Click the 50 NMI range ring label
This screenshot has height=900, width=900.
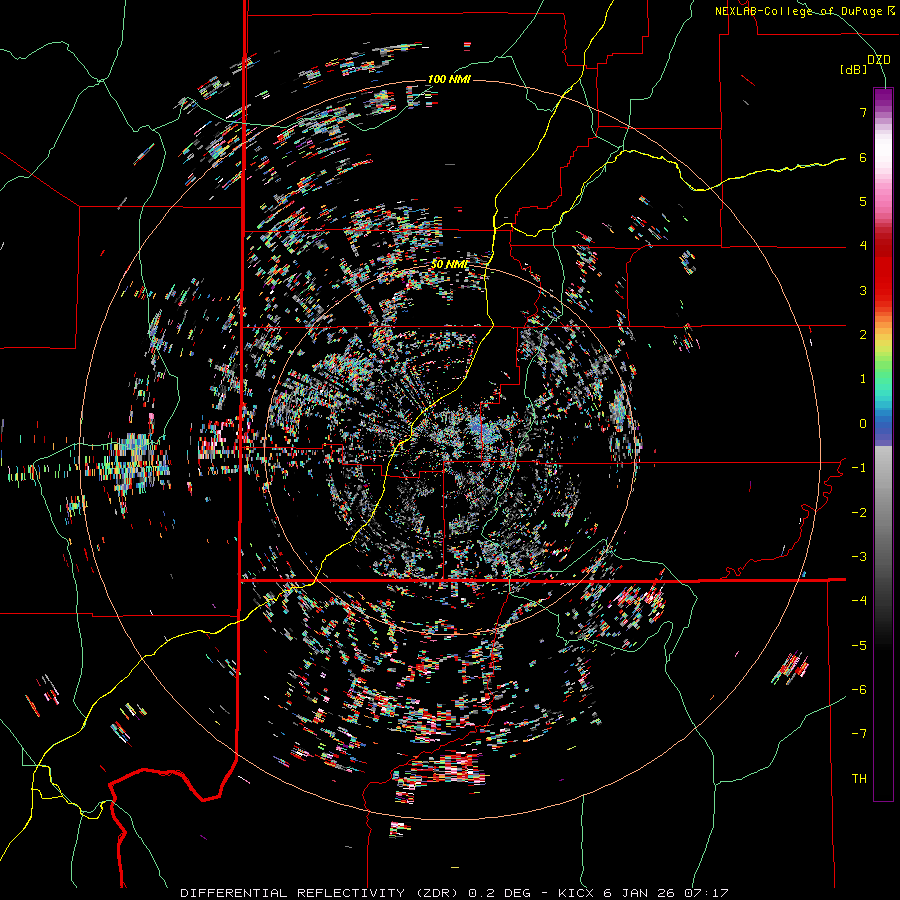tap(449, 265)
